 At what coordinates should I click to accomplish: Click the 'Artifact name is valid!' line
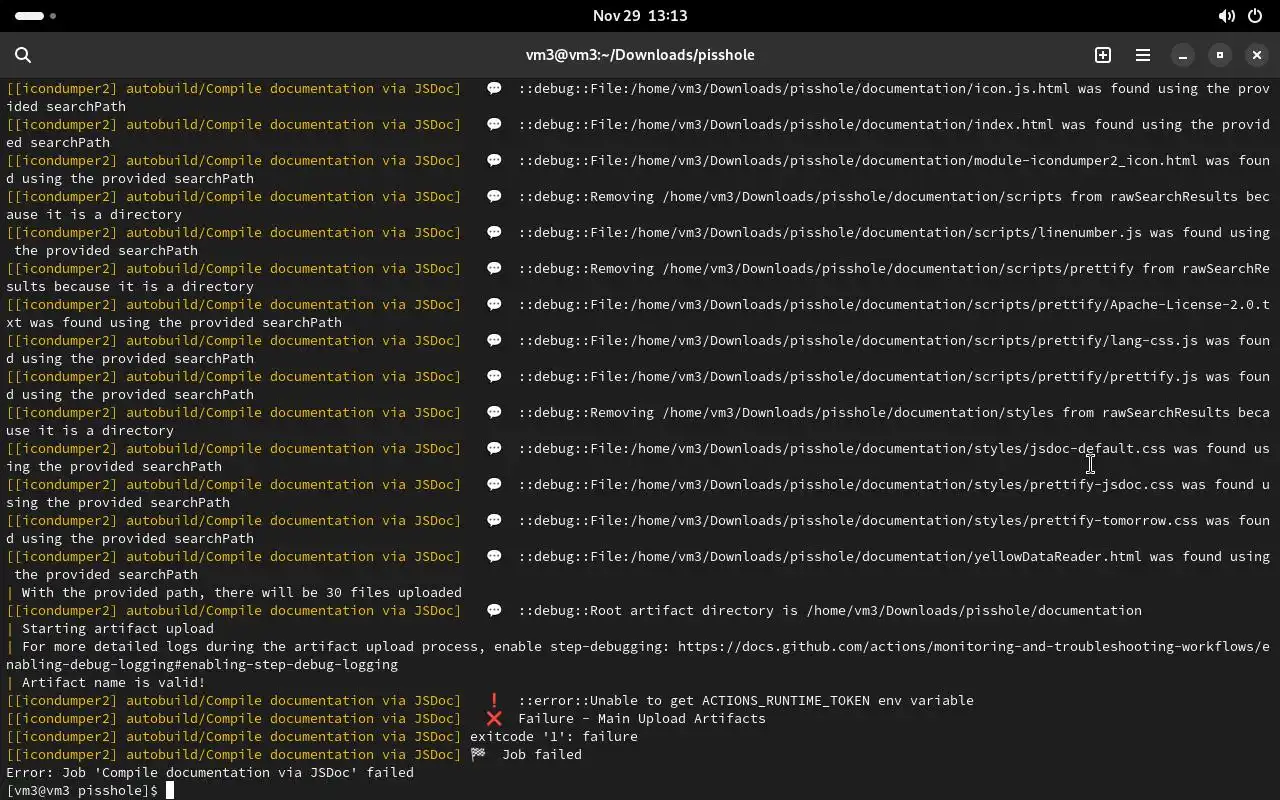[x=113, y=682]
